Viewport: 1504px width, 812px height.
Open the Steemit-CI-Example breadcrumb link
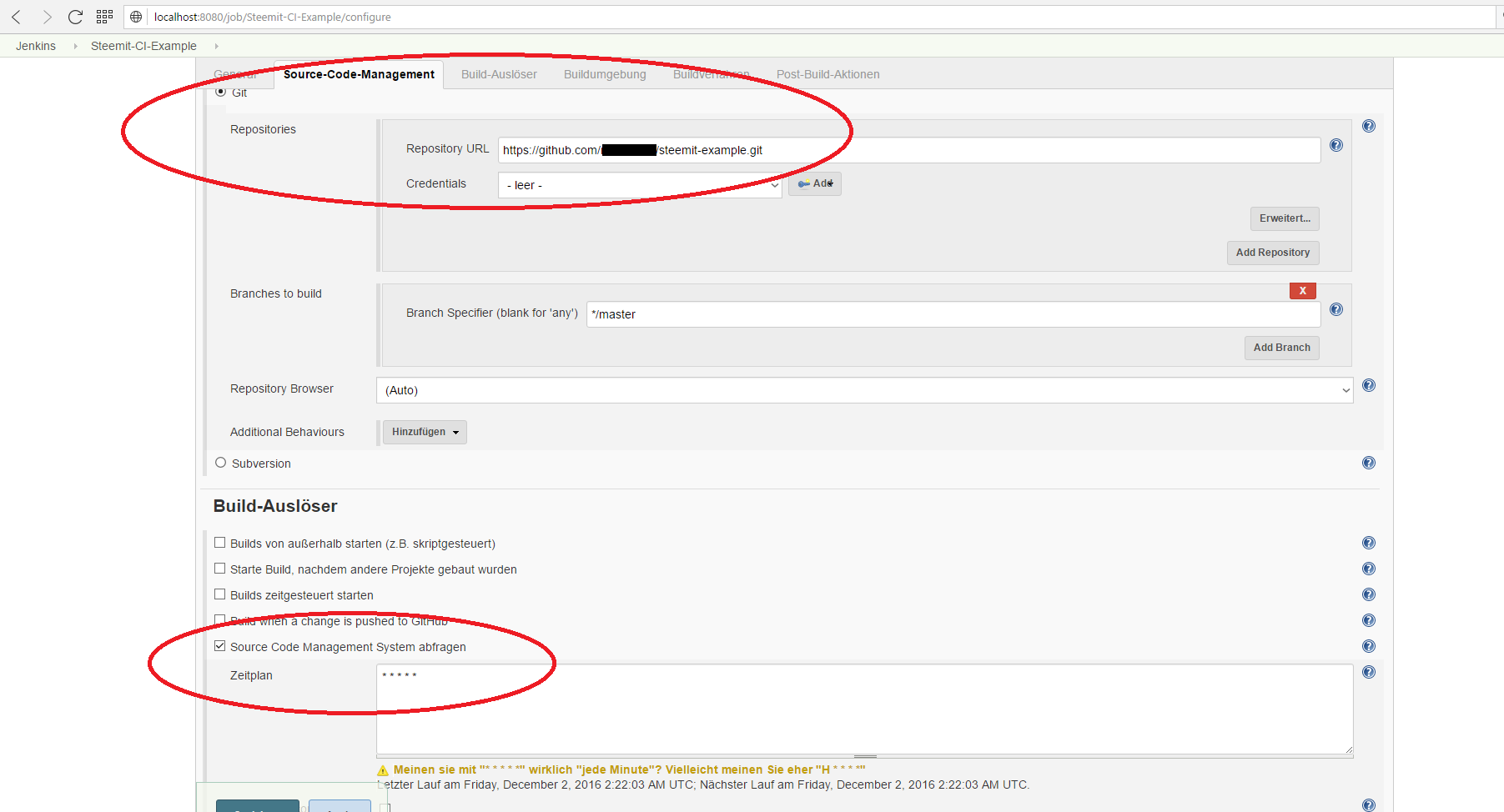coord(143,46)
